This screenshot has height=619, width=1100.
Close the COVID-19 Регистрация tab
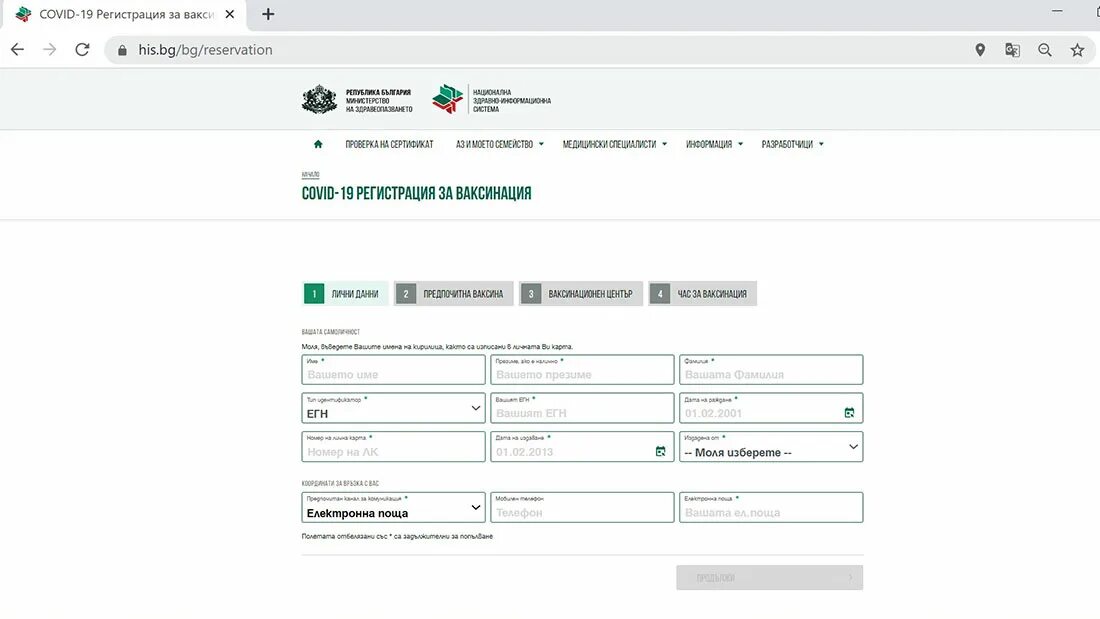[229, 14]
